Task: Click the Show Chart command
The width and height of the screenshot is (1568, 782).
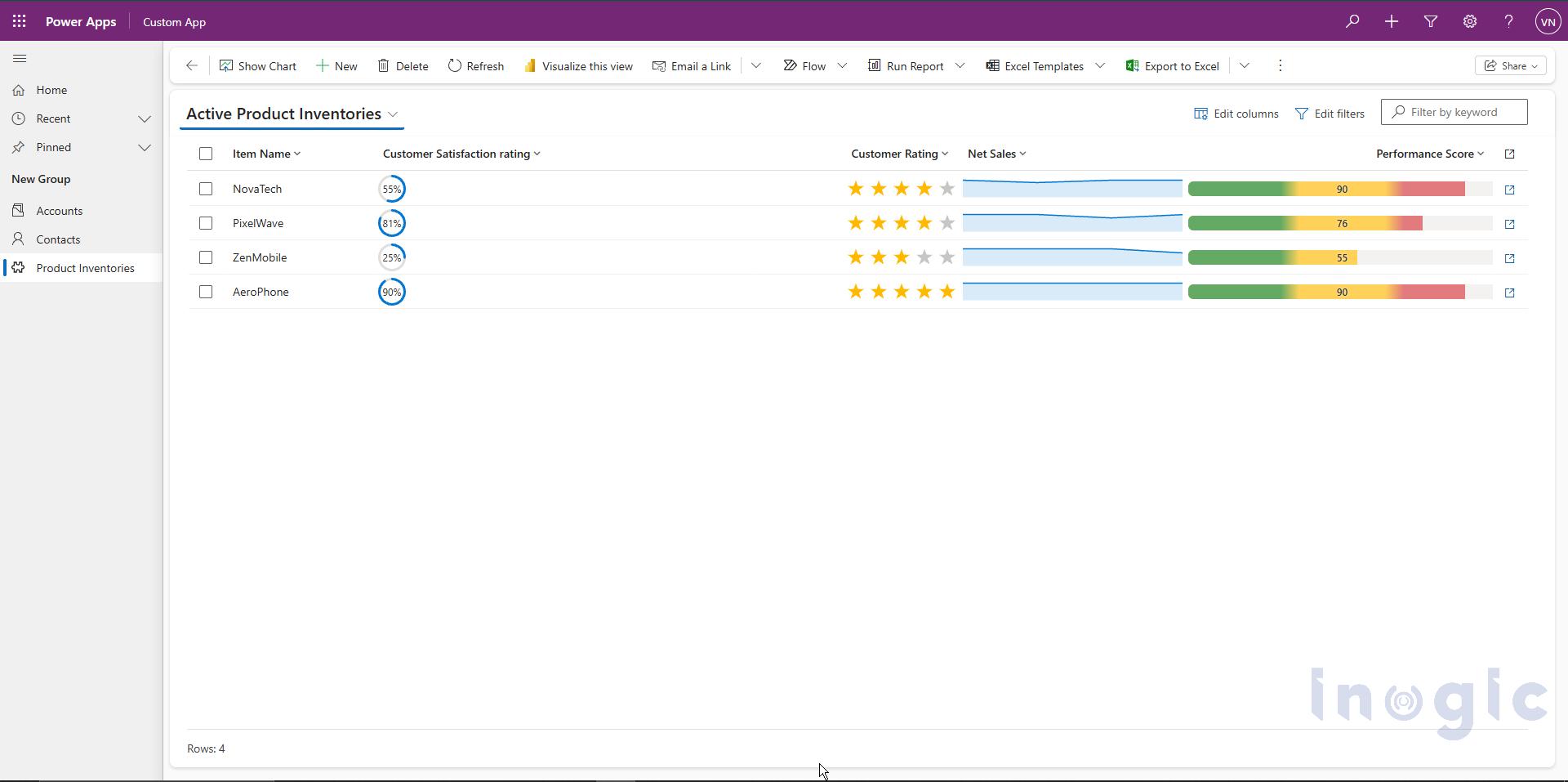Action: pos(258,66)
